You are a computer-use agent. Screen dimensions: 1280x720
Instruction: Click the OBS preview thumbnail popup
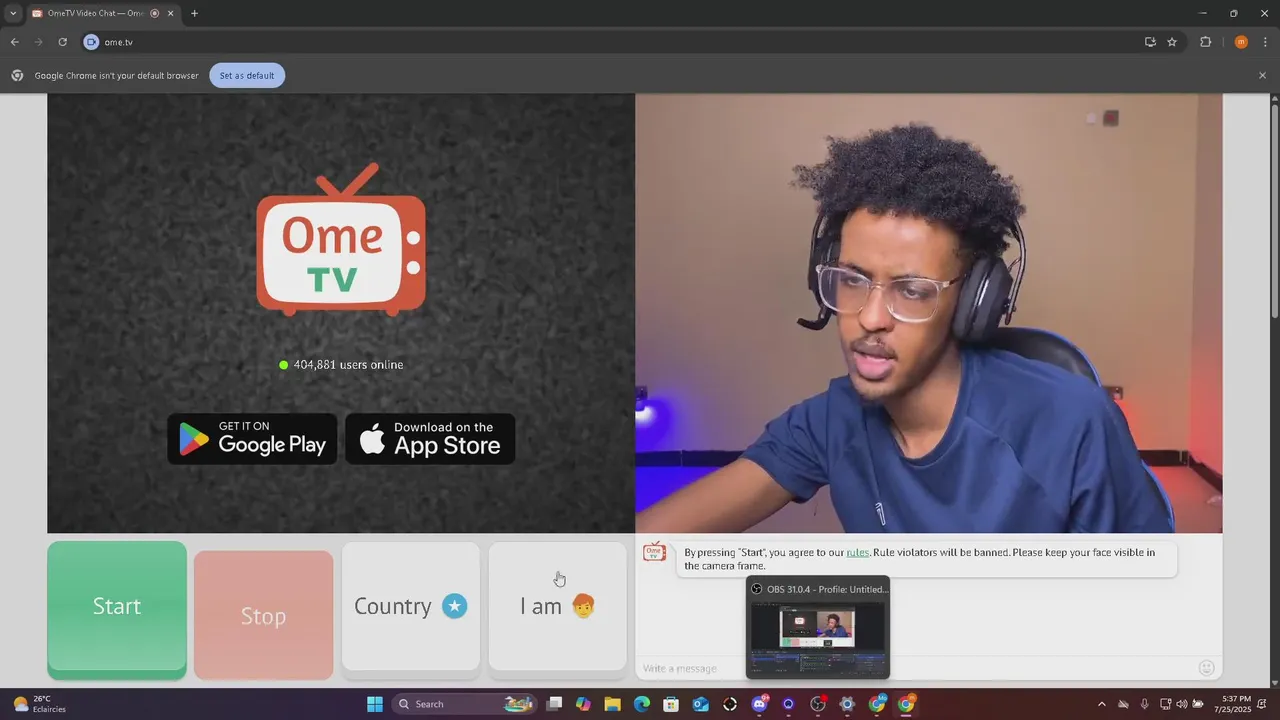tap(817, 628)
